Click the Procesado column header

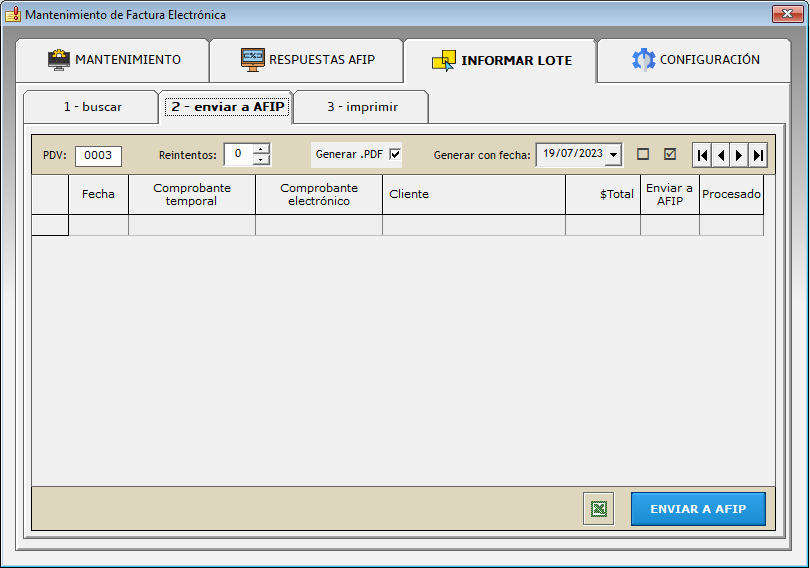pos(731,194)
